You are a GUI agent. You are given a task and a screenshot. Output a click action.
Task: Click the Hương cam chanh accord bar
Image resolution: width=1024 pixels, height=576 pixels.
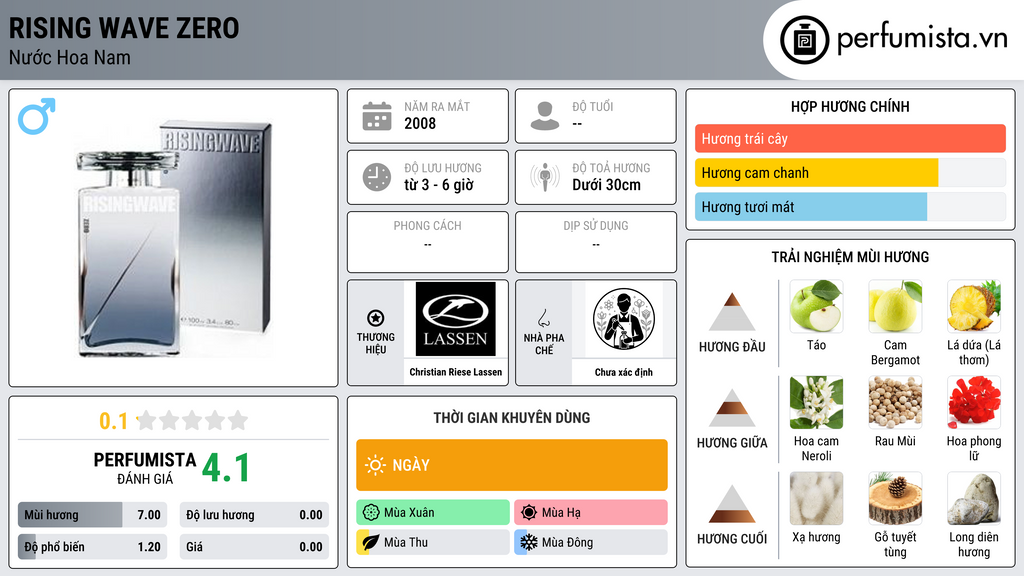click(x=850, y=172)
